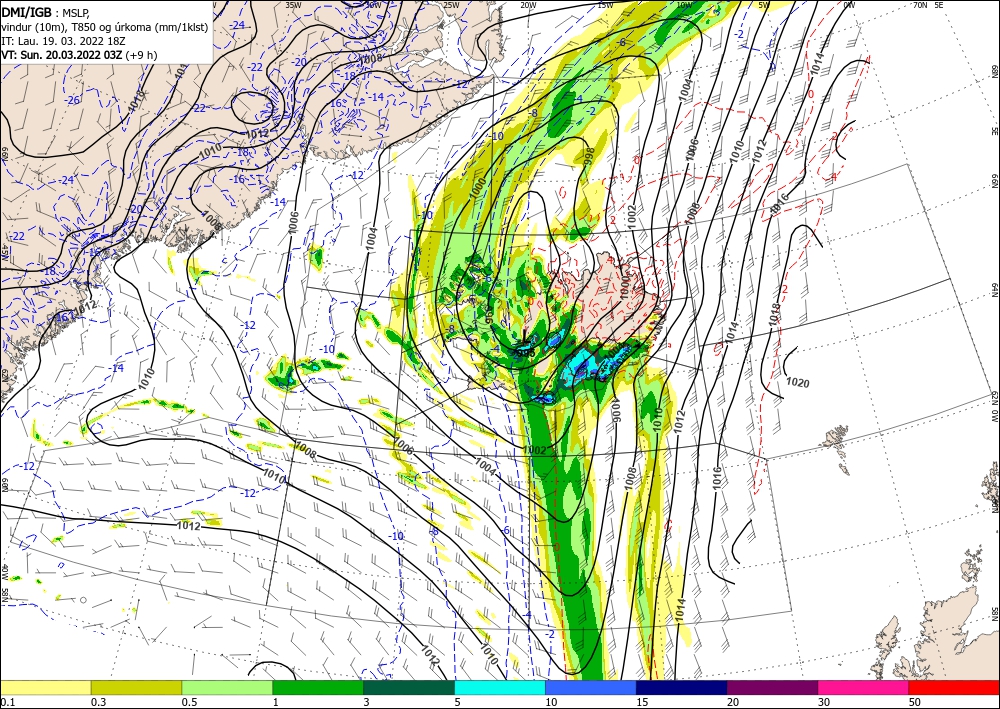Click the pink 30–50 mm legend band
This screenshot has height=709, width=1000.
(x=864, y=687)
